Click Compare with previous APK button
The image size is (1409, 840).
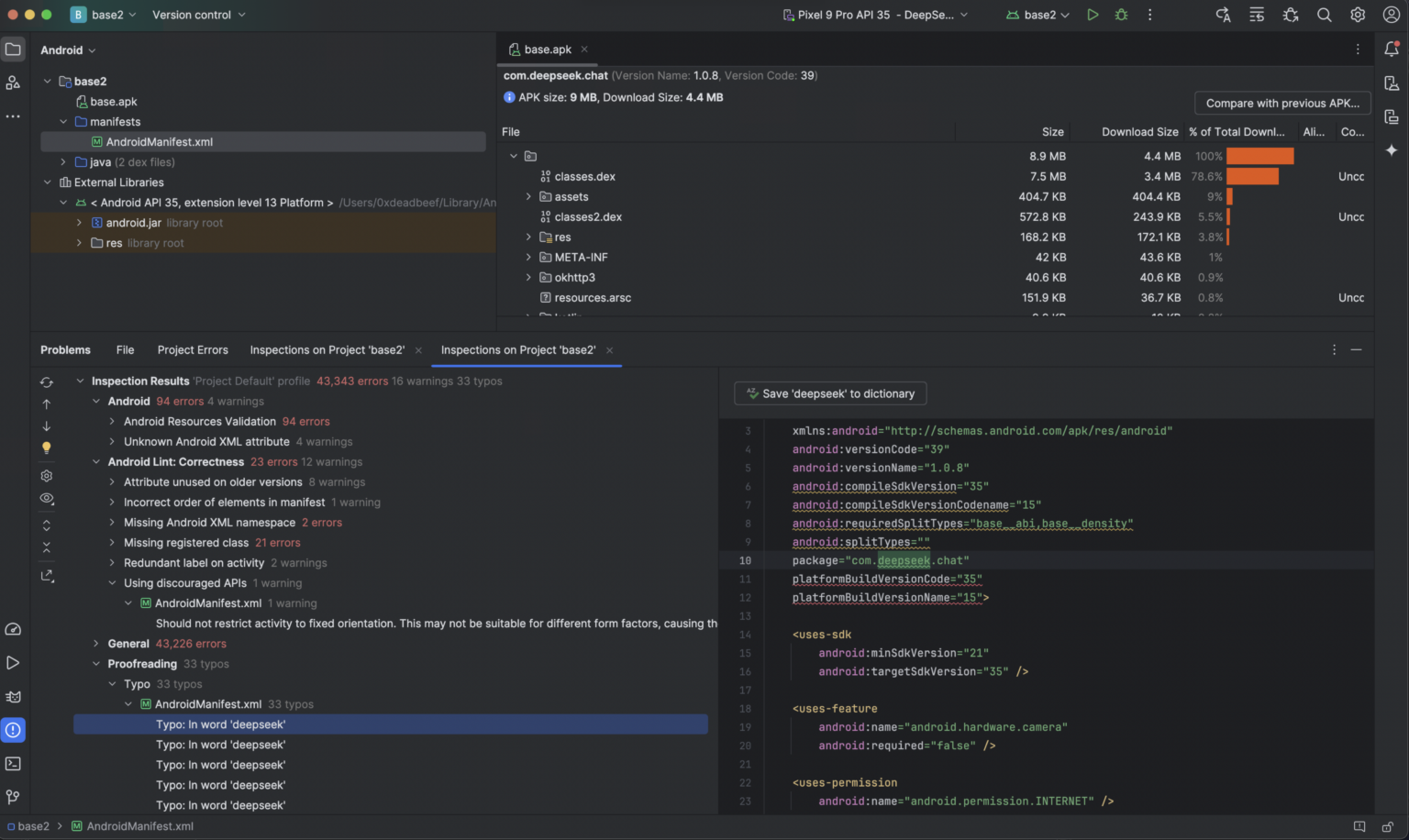1281,103
